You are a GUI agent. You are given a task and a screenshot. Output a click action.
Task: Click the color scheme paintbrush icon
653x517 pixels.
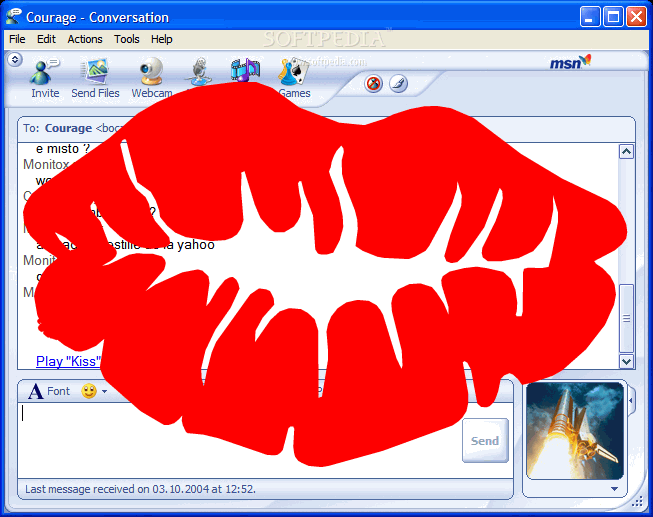click(x=398, y=83)
